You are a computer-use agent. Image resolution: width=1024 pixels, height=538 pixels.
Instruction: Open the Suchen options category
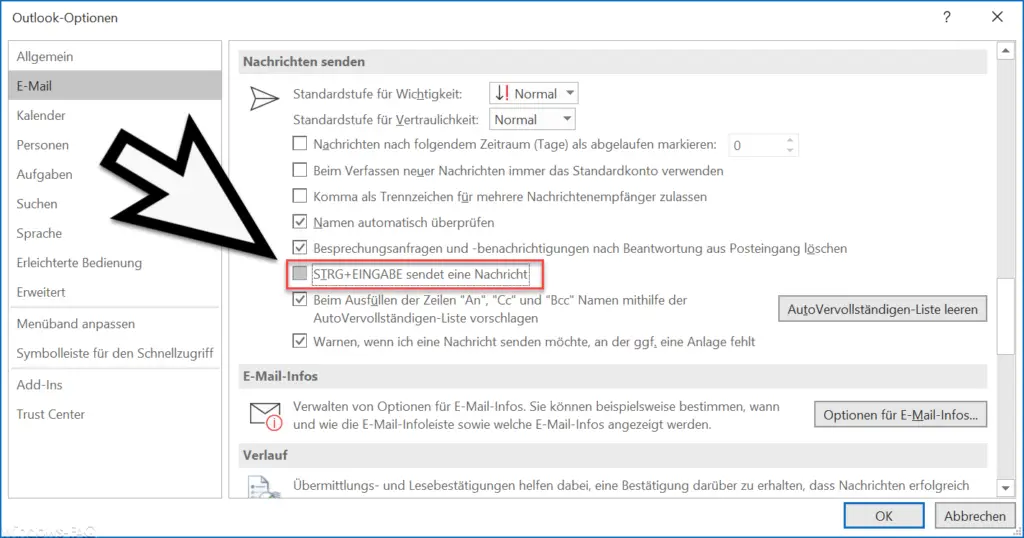pyautogui.click(x=115, y=203)
